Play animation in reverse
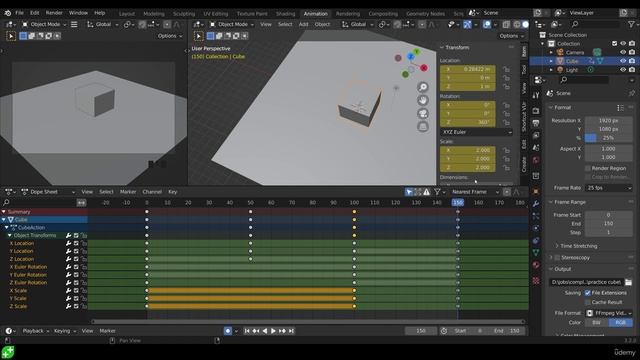The image size is (640, 360). tap(265, 331)
